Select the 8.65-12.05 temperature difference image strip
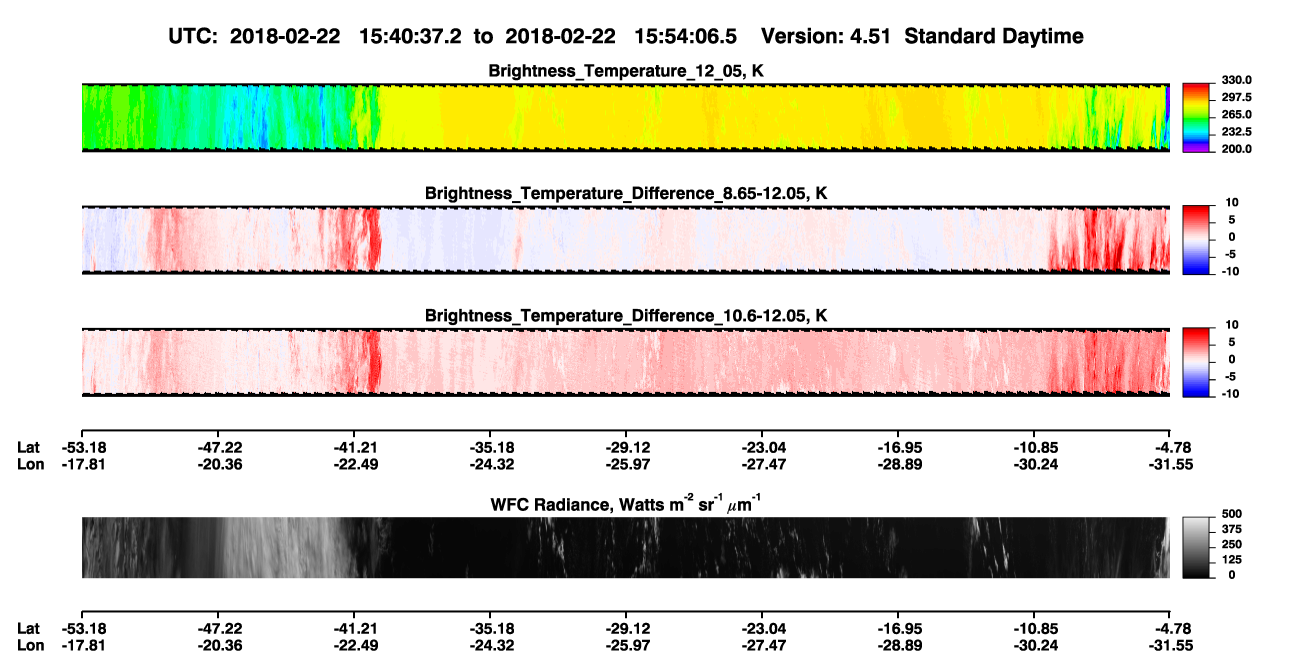The height and width of the screenshot is (667, 1300). pyautogui.click(x=625, y=239)
